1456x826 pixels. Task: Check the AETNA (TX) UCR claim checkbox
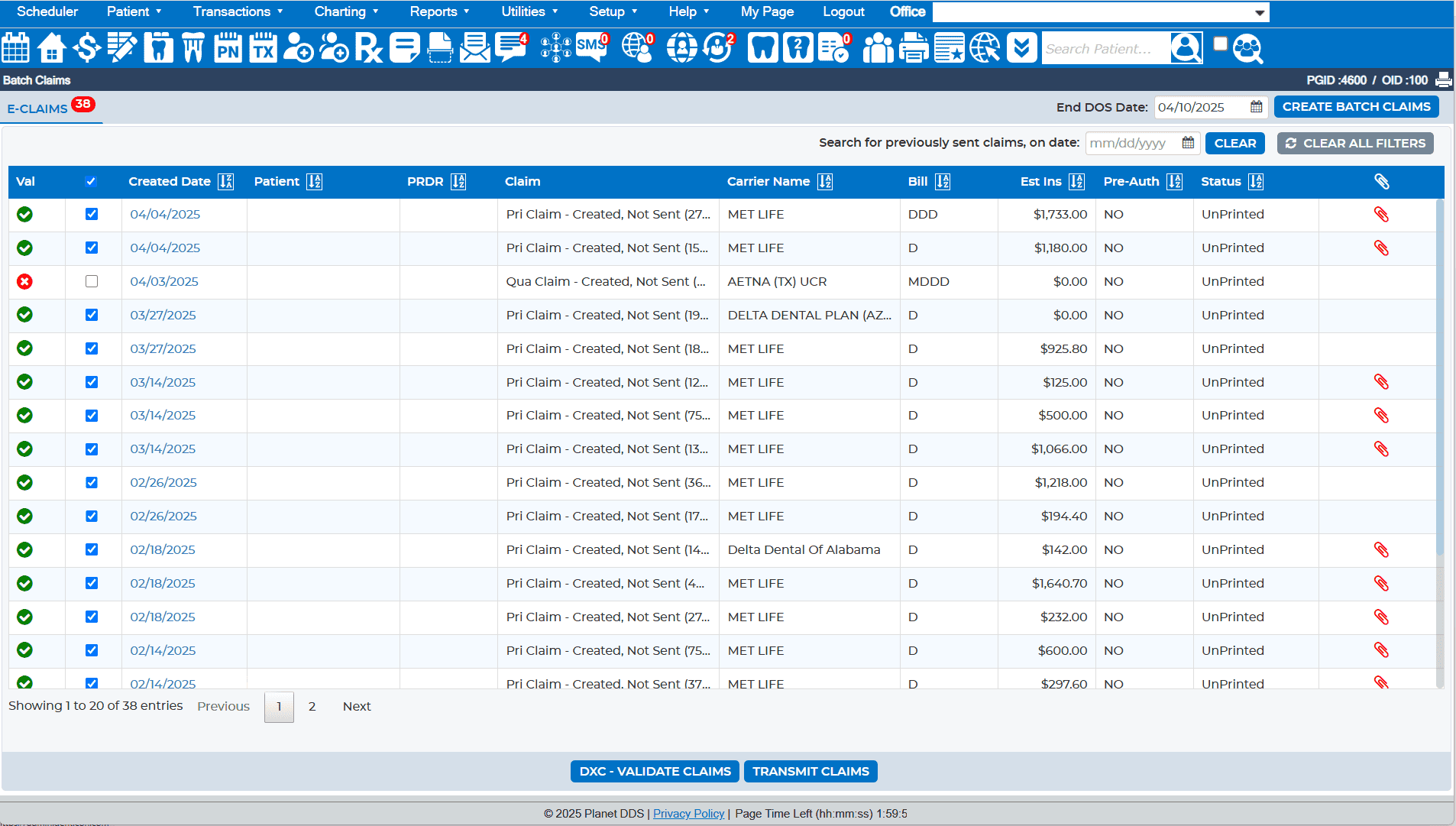tap(92, 281)
